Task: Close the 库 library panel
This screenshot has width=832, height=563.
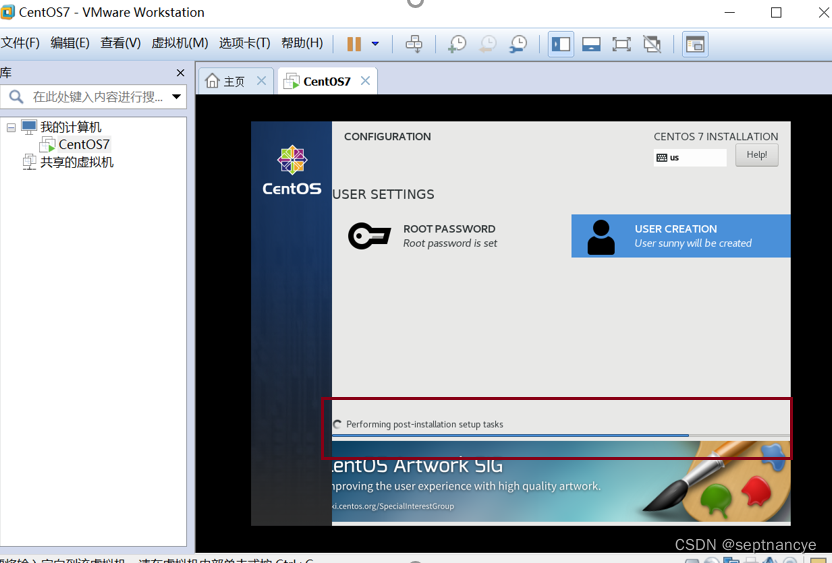Action: click(180, 73)
